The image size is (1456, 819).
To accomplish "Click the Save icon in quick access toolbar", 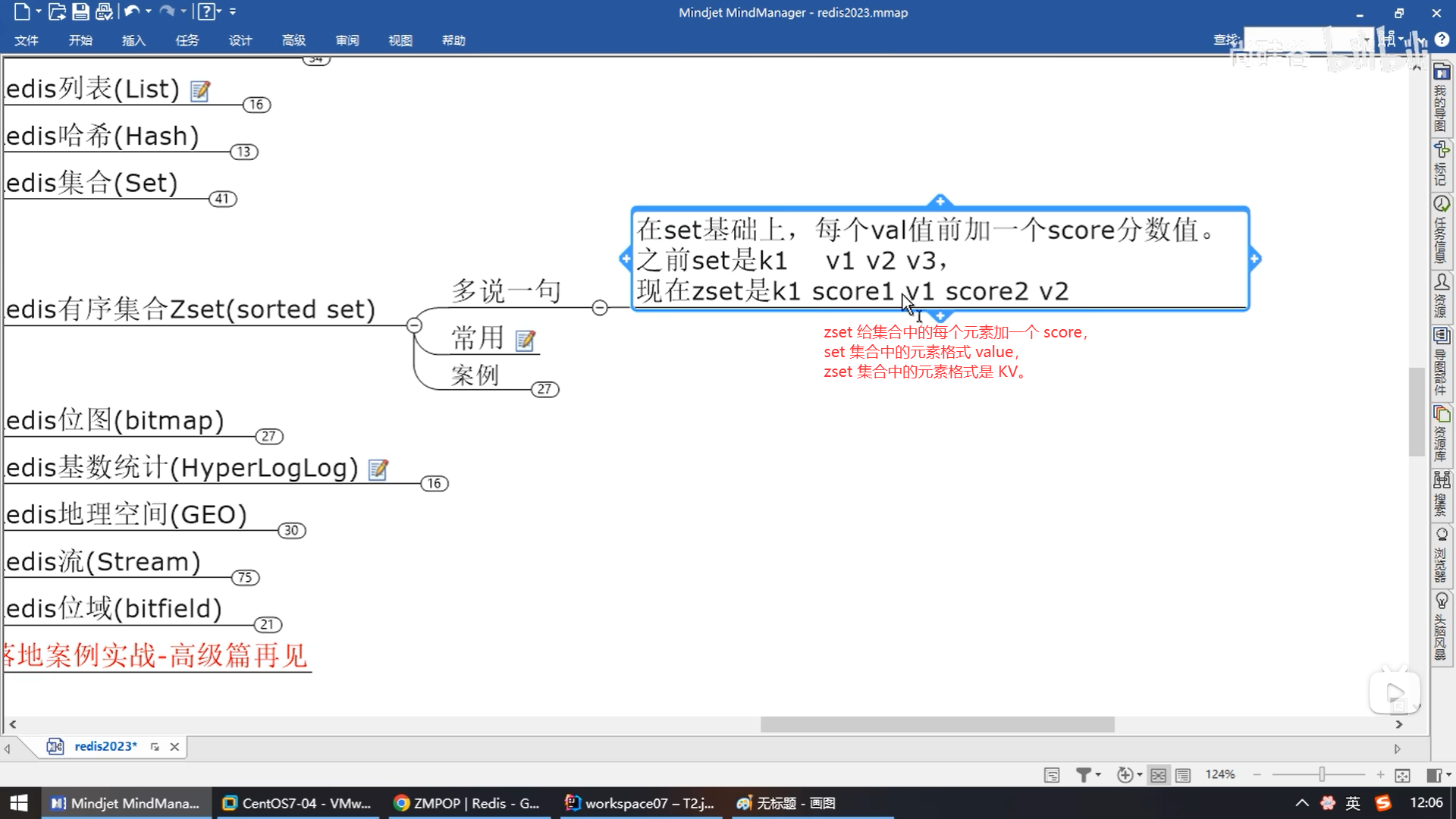I will (80, 11).
